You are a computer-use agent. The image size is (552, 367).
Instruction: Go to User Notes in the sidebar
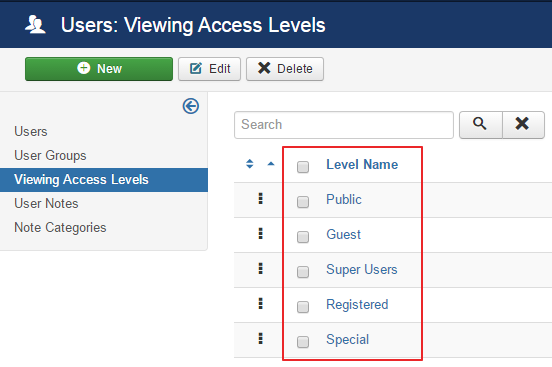click(46, 204)
